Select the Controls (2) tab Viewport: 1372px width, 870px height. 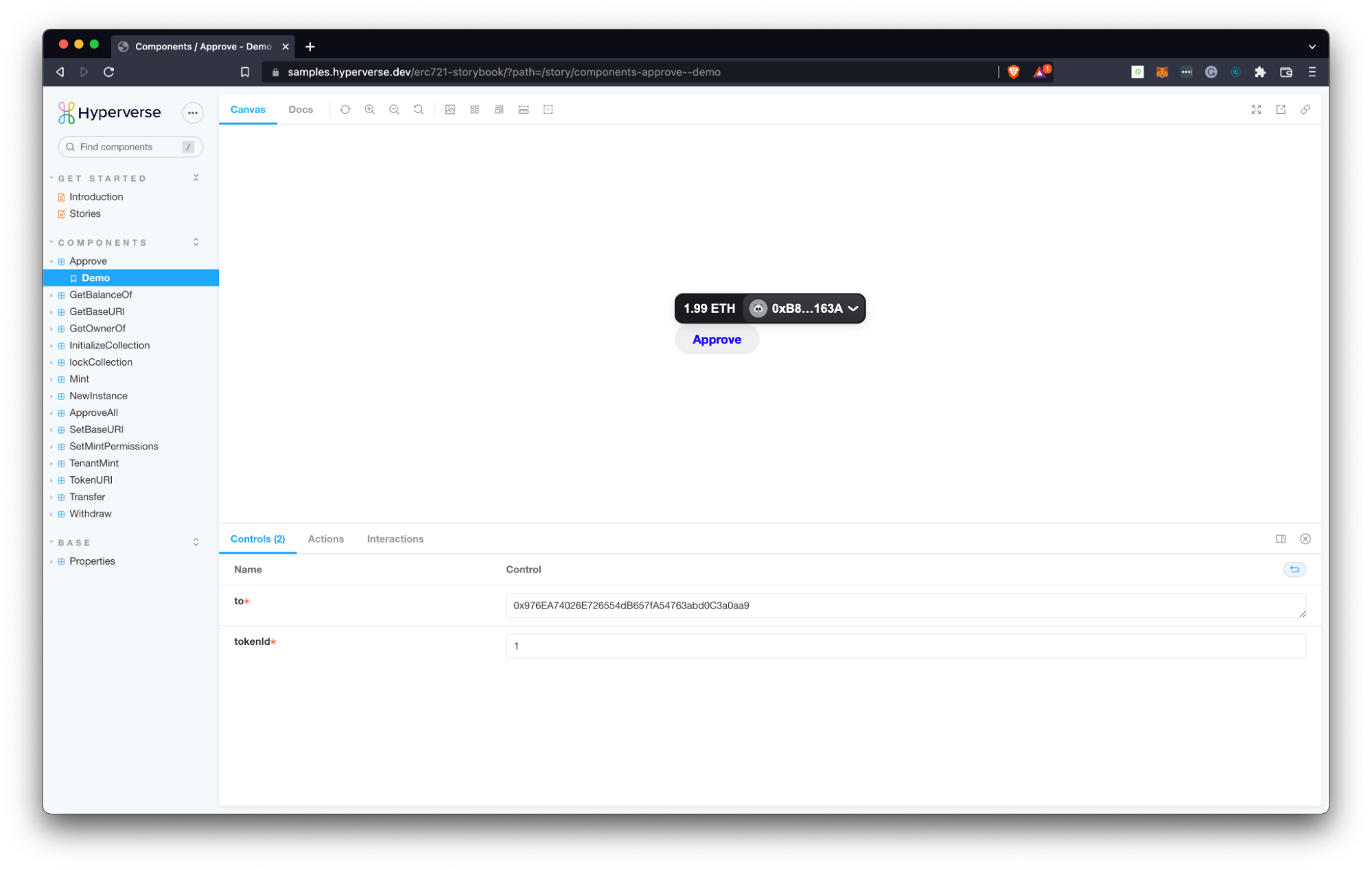(x=257, y=539)
